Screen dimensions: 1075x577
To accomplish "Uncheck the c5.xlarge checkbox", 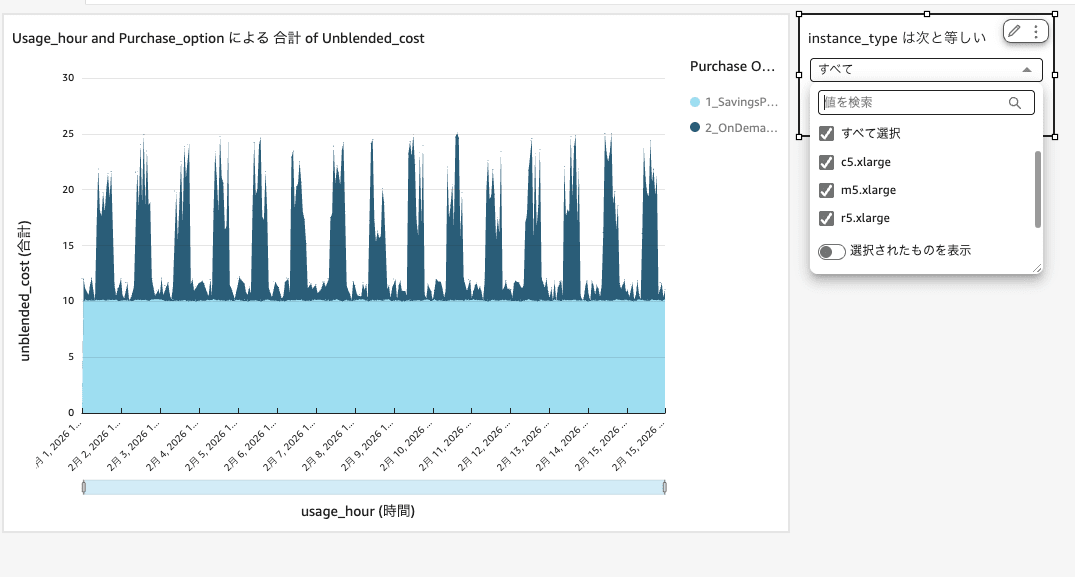I will tap(826, 161).
